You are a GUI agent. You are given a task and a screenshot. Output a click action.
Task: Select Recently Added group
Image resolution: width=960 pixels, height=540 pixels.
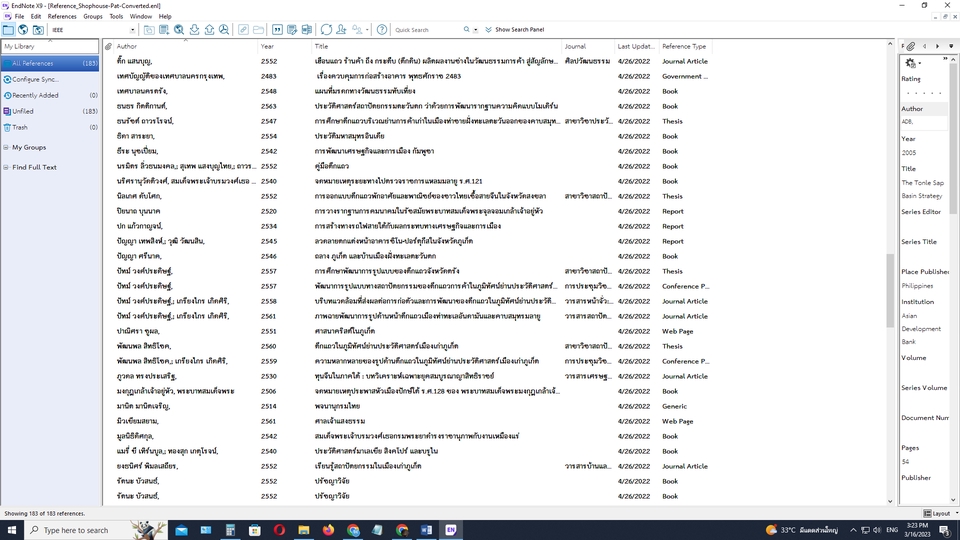(x=50, y=95)
